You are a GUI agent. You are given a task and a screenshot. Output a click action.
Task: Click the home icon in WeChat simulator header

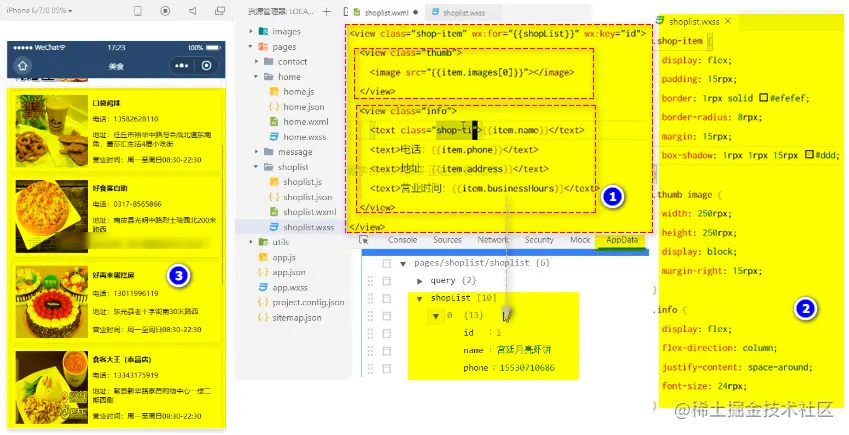point(22,66)
